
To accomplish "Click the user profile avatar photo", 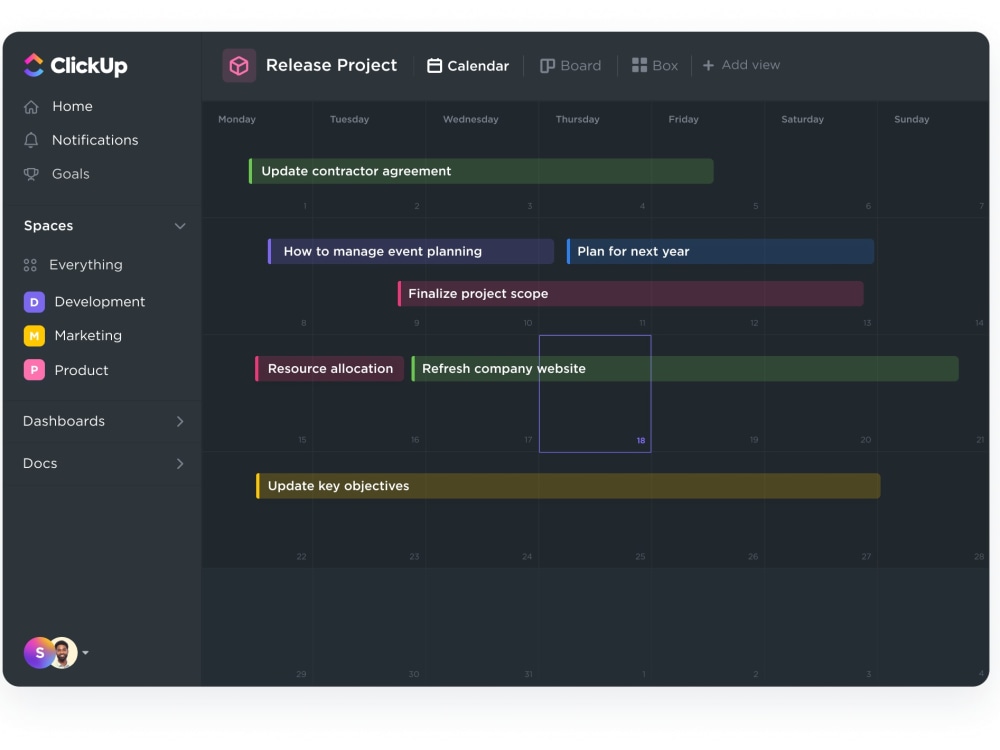I will (63, 652).
